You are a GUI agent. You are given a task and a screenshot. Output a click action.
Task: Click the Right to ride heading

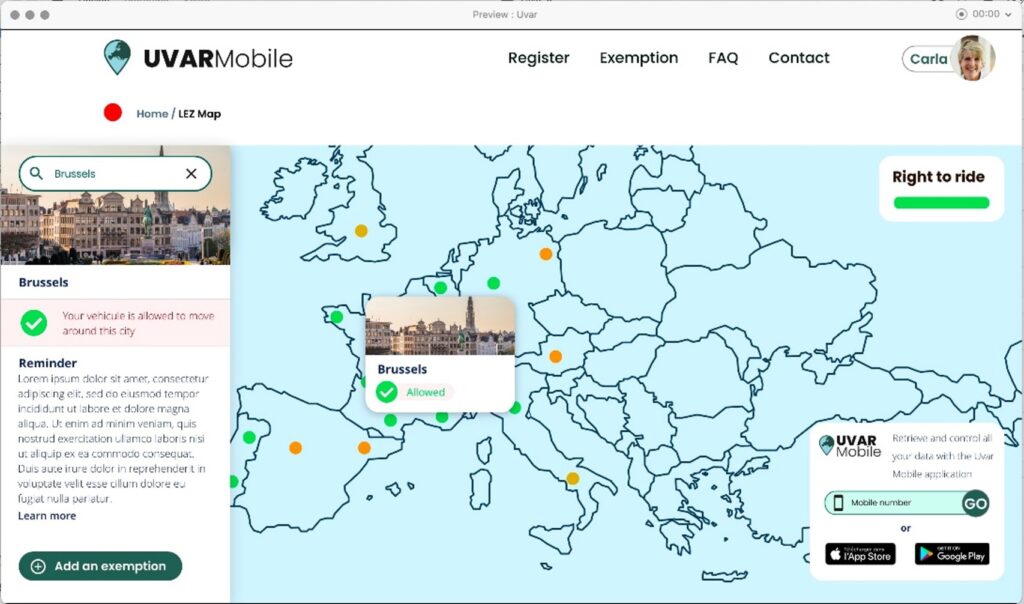click(938, 176)
